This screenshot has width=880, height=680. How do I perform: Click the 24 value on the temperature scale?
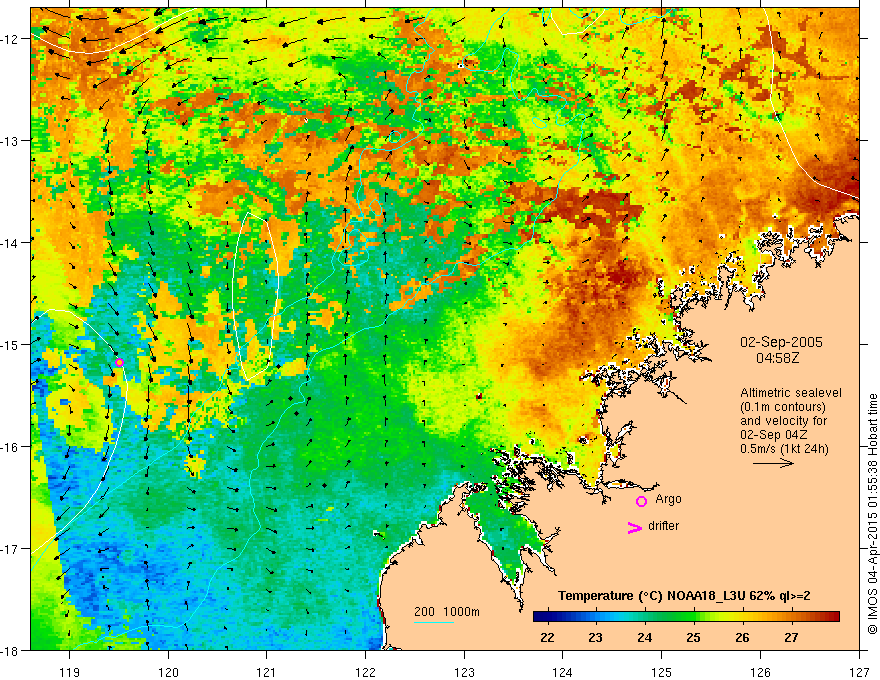click(x=644, y=637)
